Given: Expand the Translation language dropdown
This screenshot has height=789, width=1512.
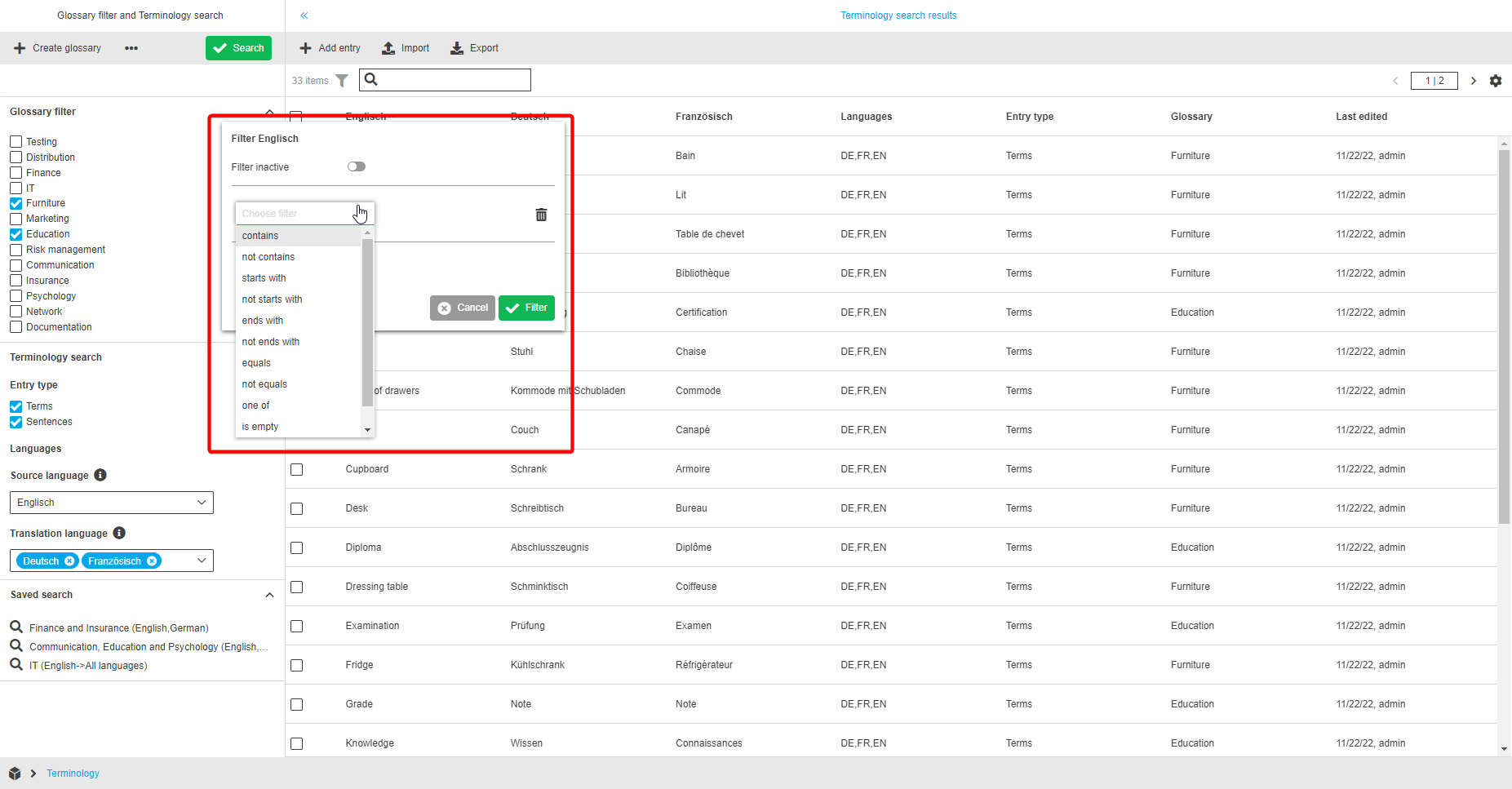Looking at the screenshot, I should click(201, 561).
